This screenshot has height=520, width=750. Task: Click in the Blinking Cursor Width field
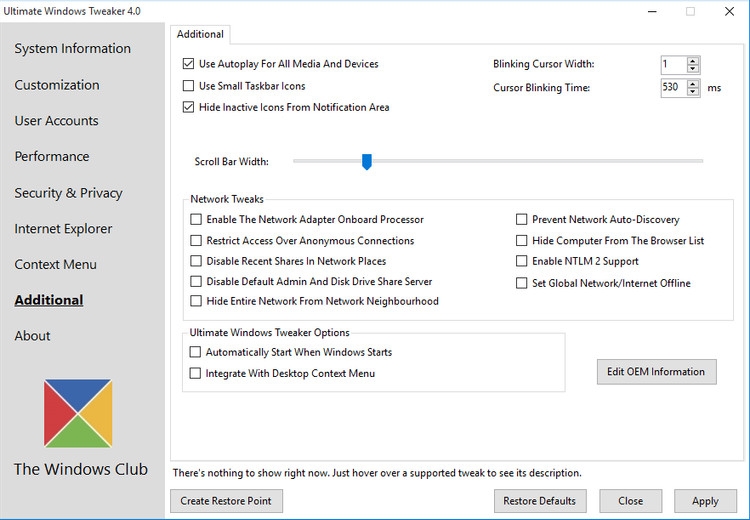(673, 65)
